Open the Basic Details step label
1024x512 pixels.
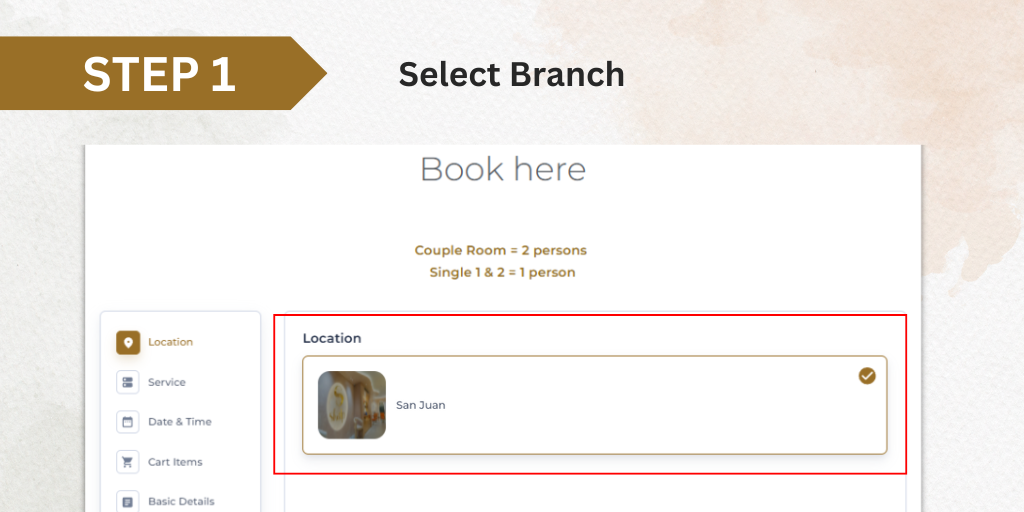181,502
